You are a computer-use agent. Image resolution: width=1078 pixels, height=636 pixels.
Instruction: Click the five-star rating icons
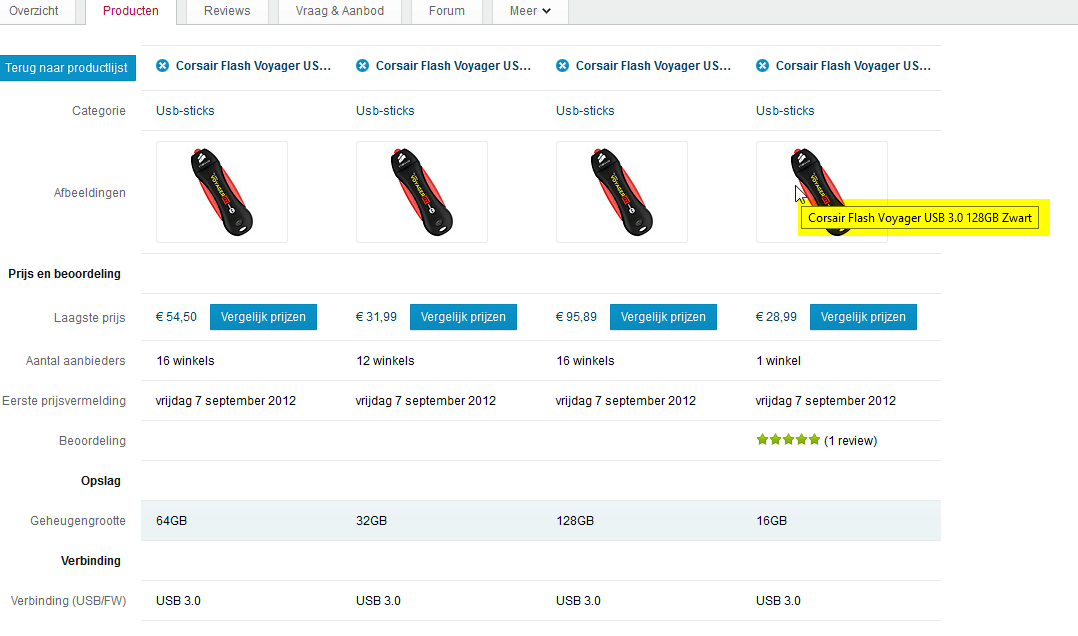pos(788,440)
